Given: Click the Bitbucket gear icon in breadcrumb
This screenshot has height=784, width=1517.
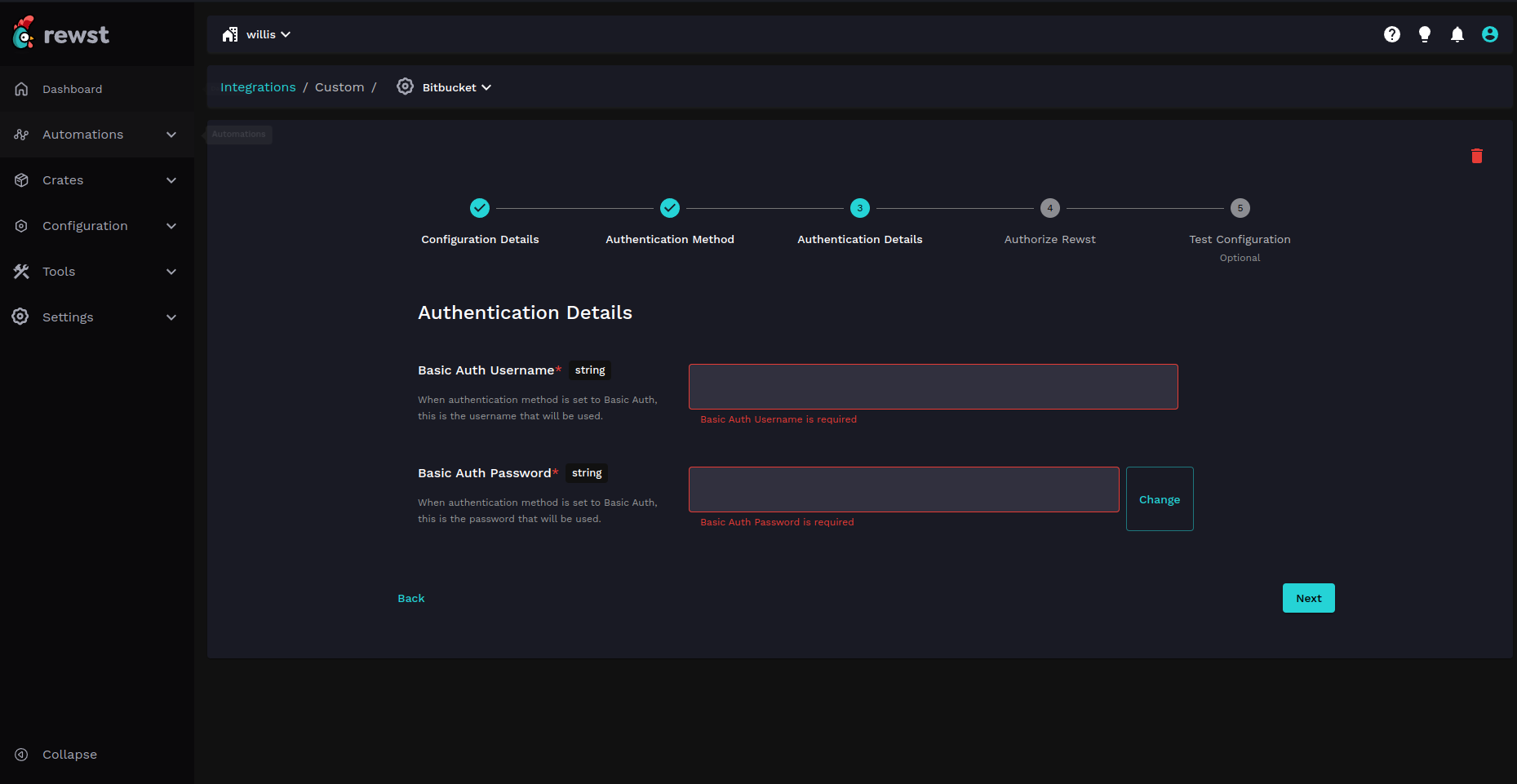Looking at the screenshot, I should (x=405, y=86).
